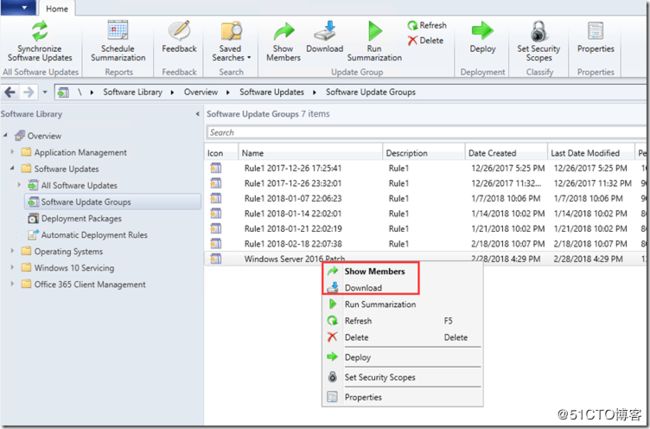Go back with the navigation arrow

pyautogui.click(x=10, y=92)
